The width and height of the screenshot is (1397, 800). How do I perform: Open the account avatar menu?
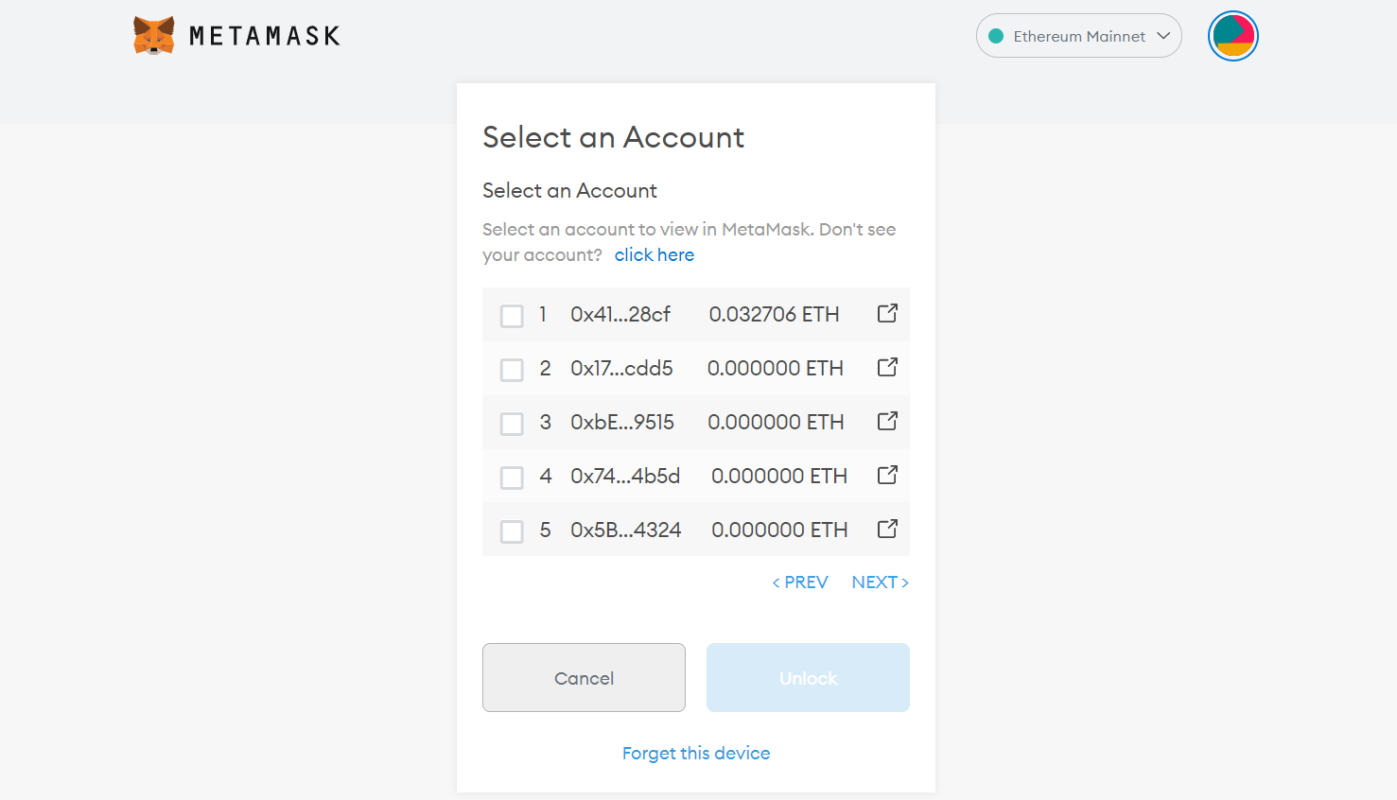pos(1233,36)
